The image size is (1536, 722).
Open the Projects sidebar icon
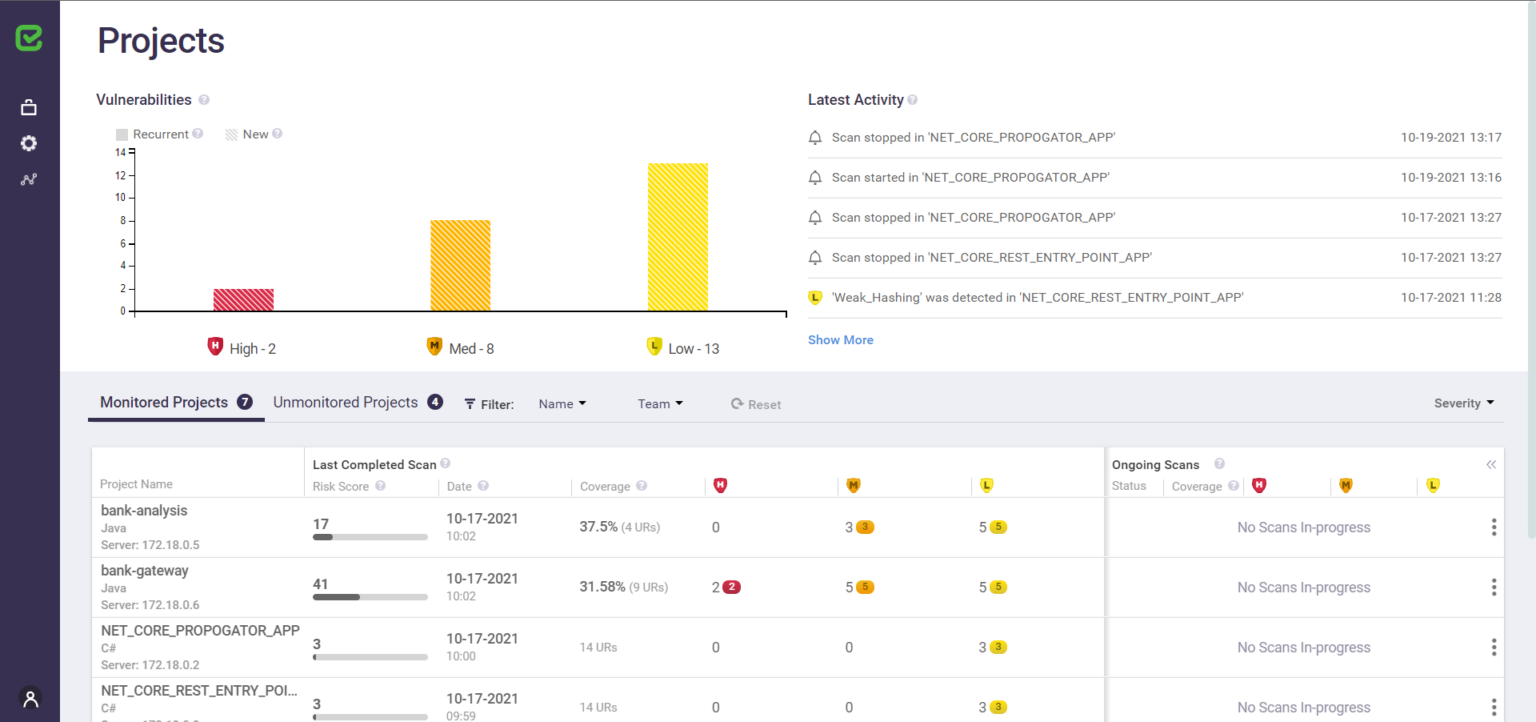29,106
